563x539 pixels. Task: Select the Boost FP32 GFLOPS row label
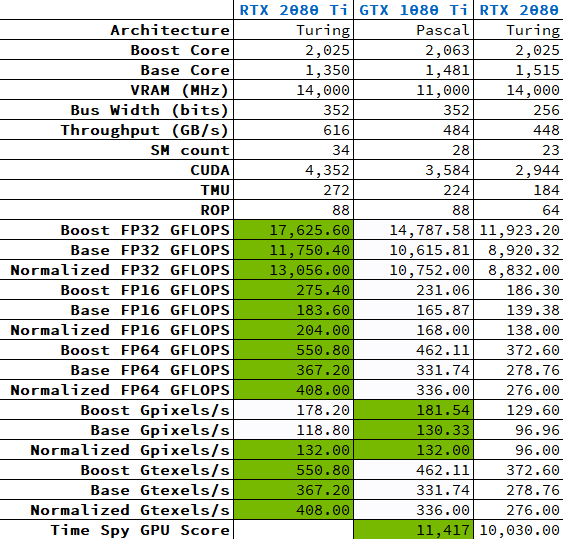coord(145,230)
